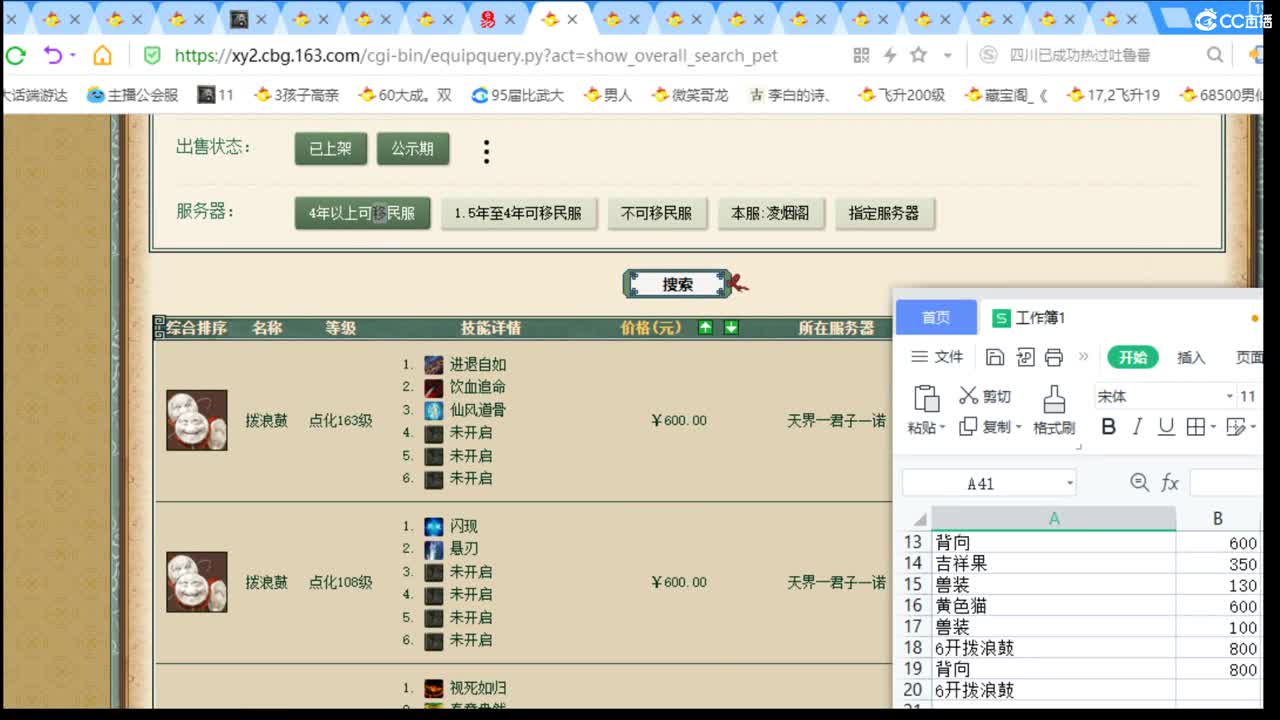Click Sogou search engine icon

pos(988,55)
